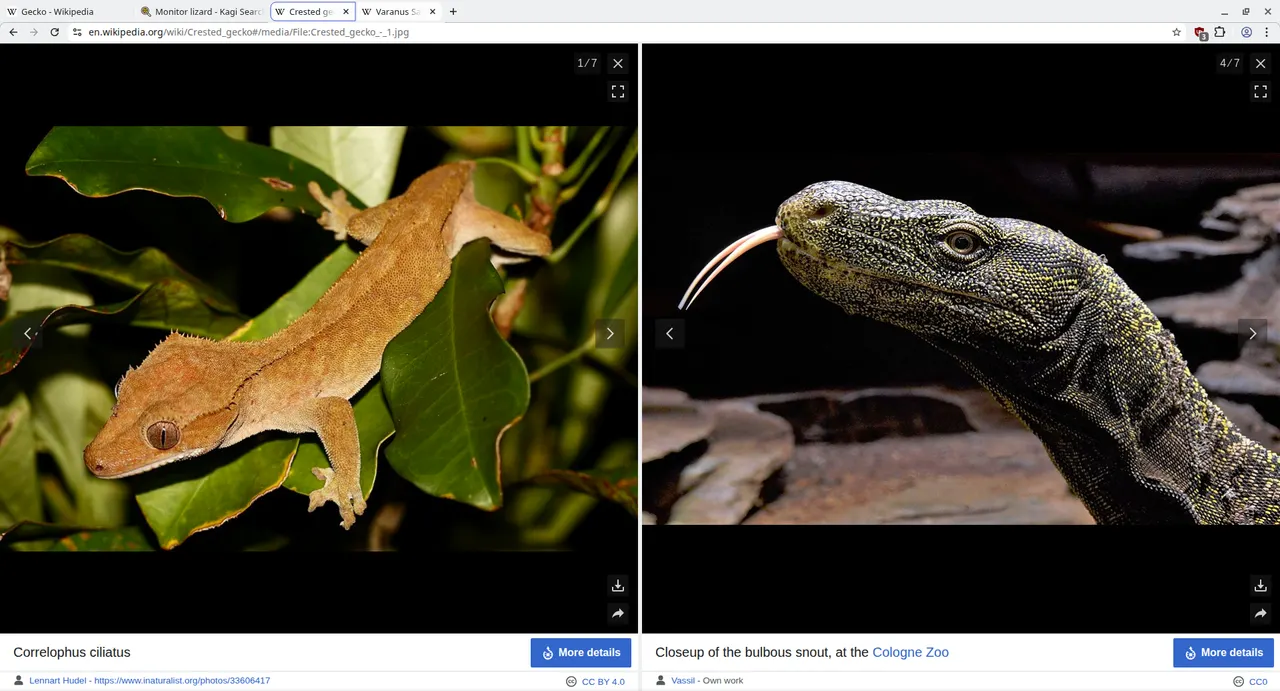The height and width of the screenshot is (691, 1280).
Task: Open the uBlock extension icon
Action: [x=1201, y=32]
